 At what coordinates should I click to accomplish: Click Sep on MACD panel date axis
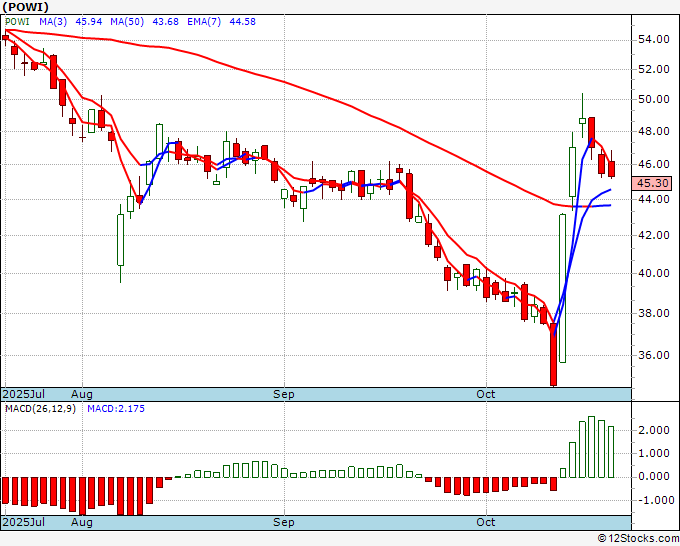coord(284,522)
